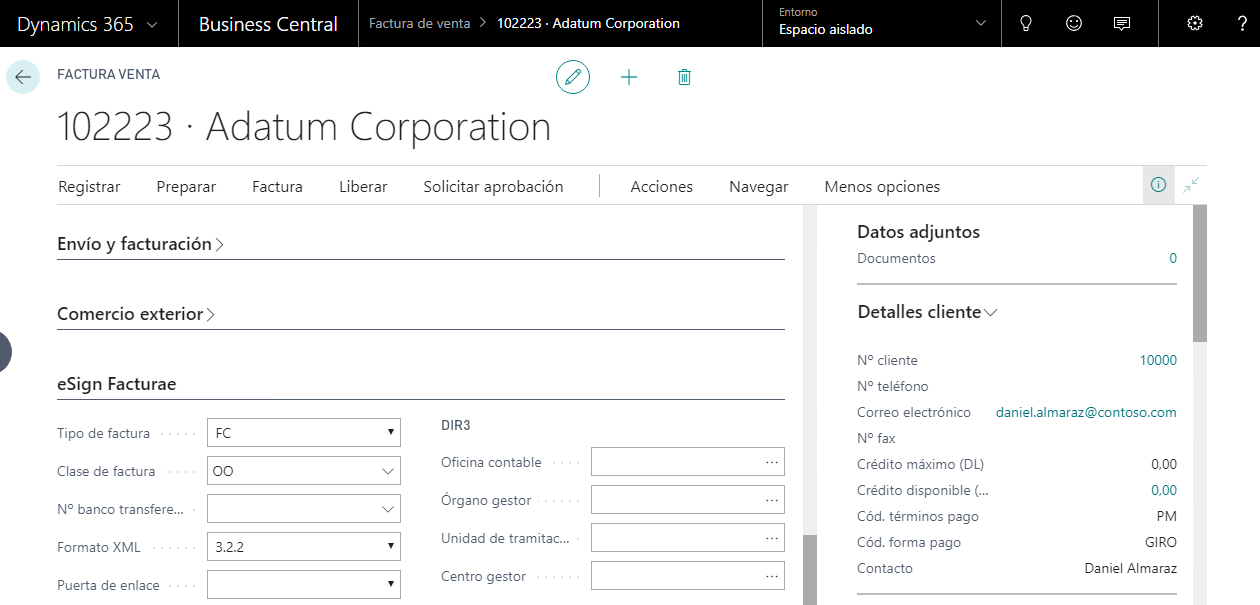Open the Liberar menu
The image size is (1260, 605).
[363, 187]
